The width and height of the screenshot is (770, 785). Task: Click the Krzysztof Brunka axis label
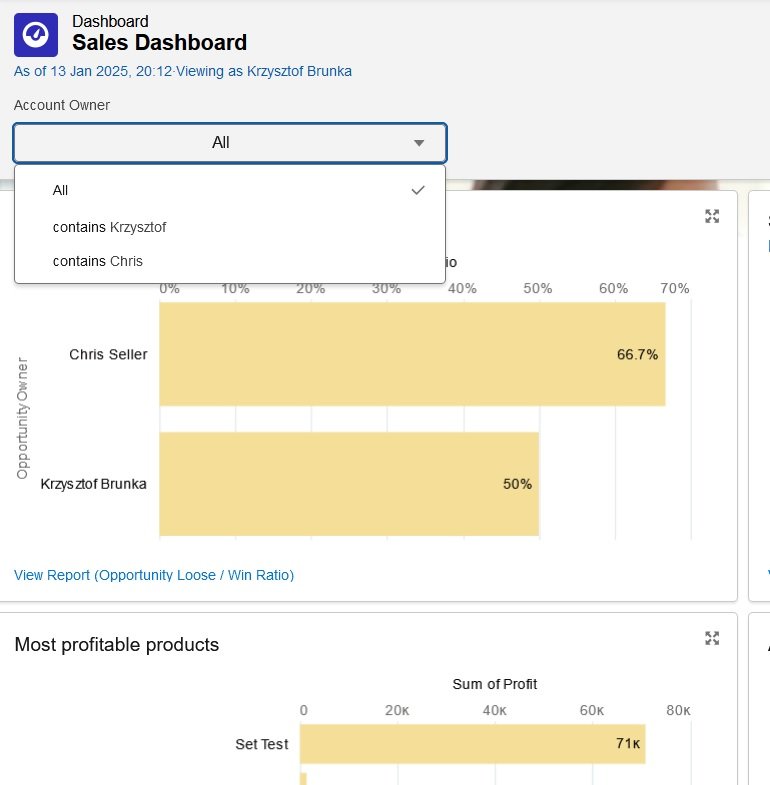coord(93,484)
